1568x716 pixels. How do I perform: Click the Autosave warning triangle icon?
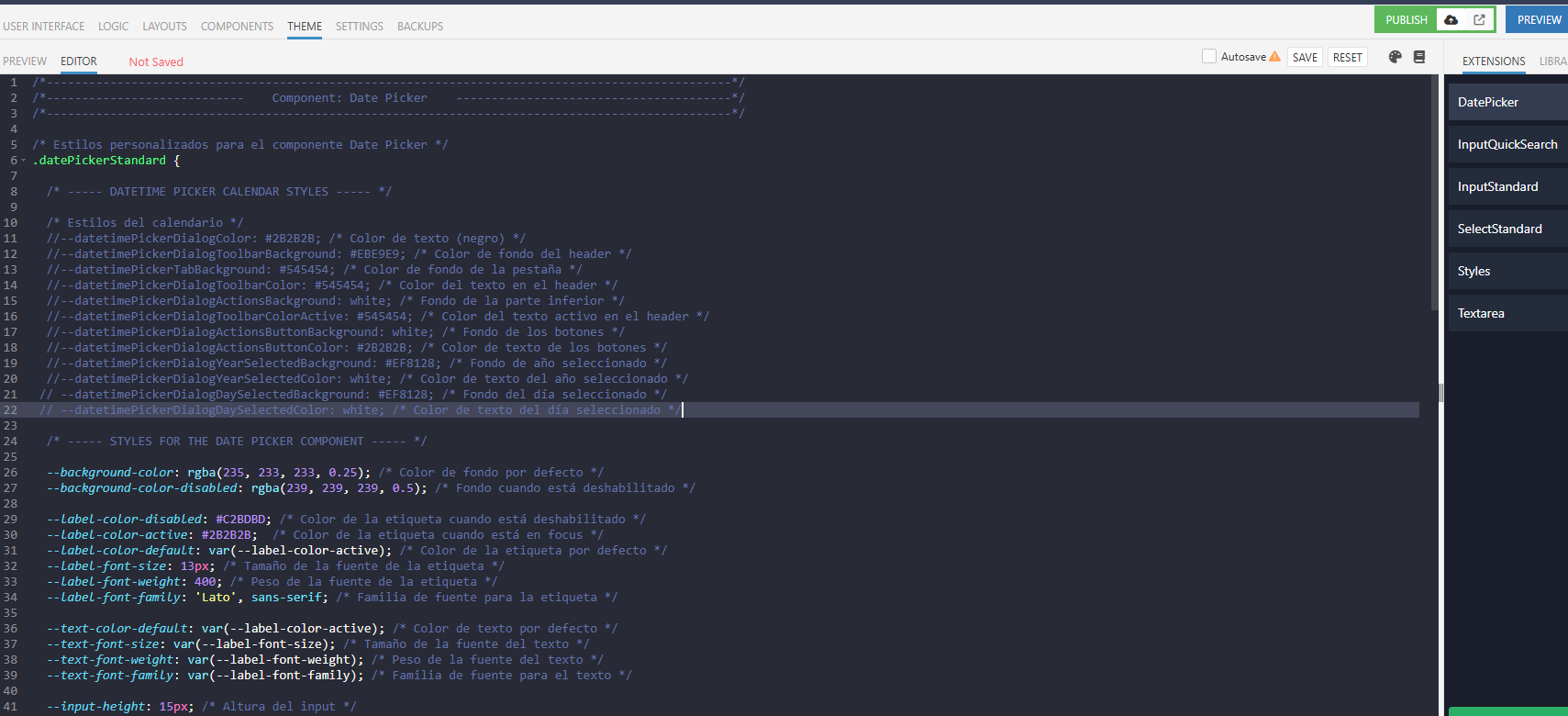coord(1274,57)
